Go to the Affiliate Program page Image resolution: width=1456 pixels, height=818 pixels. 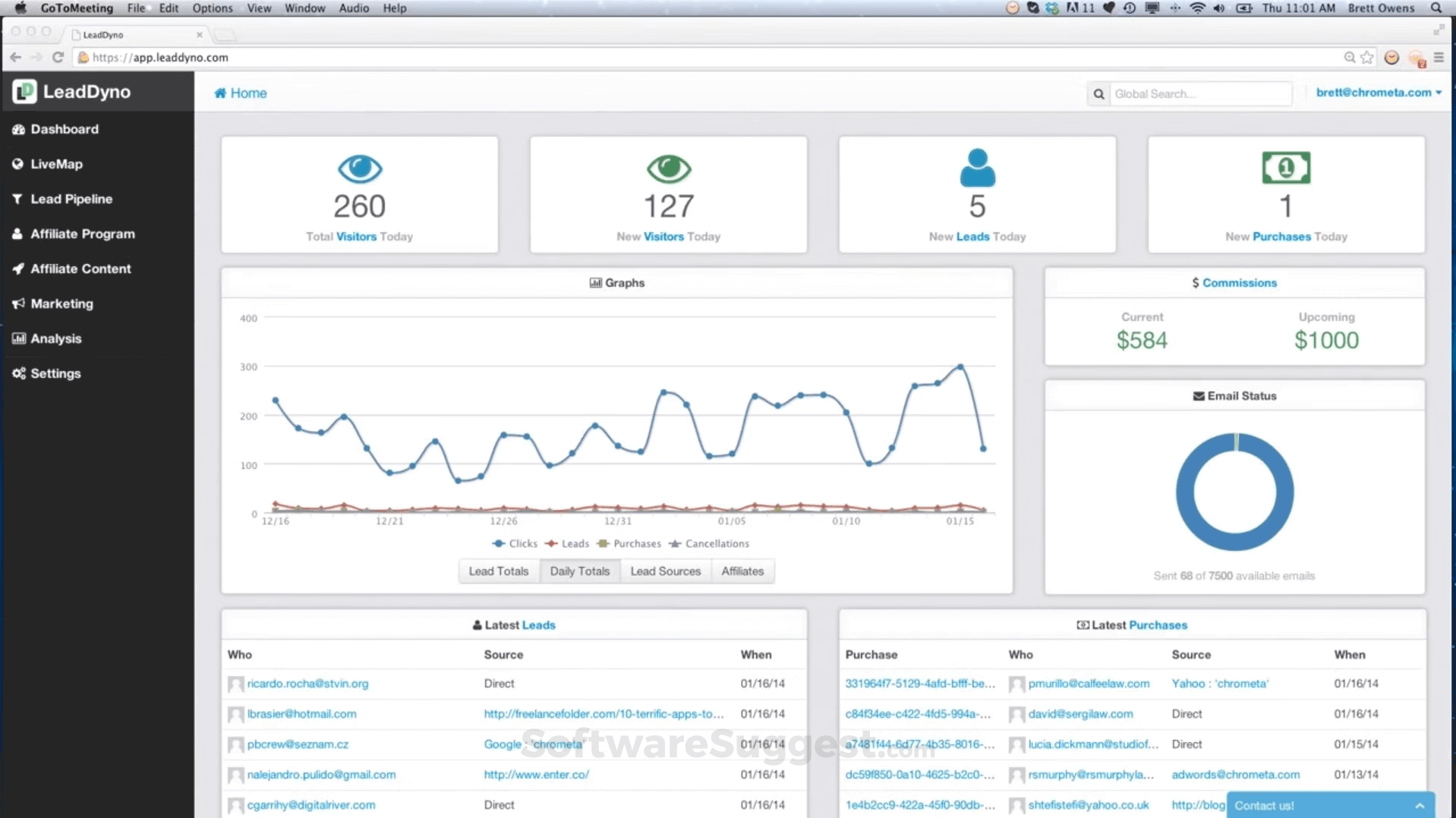point(82,234)
